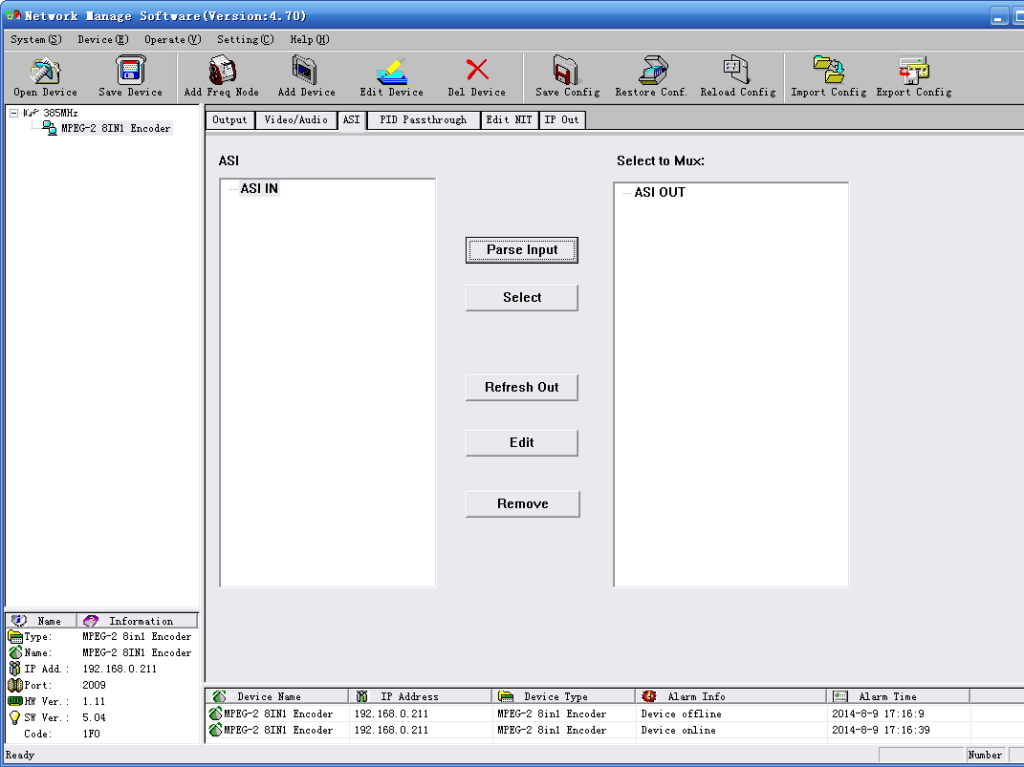Viewport: 1024px width, 767px height.
Task: Open the Help menu
Action: click(310, 39)
